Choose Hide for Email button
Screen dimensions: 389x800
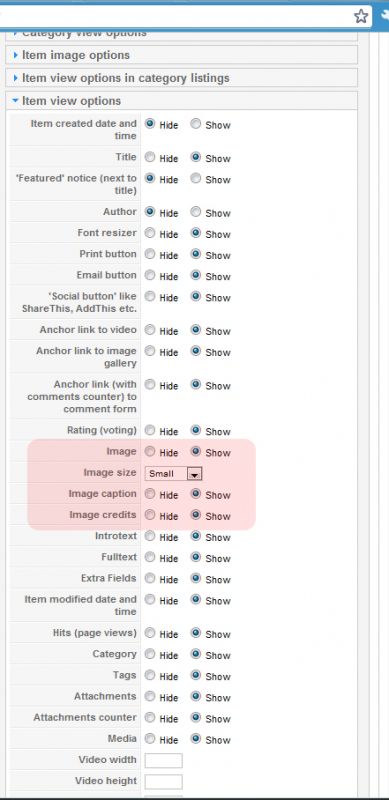point(150,275)
